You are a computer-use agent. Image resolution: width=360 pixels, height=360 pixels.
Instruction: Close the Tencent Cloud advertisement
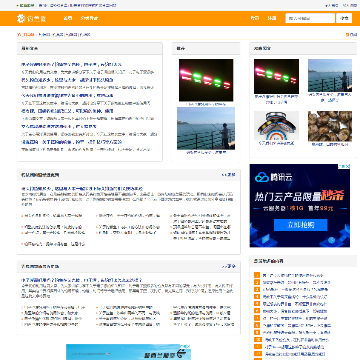point(347,166)
